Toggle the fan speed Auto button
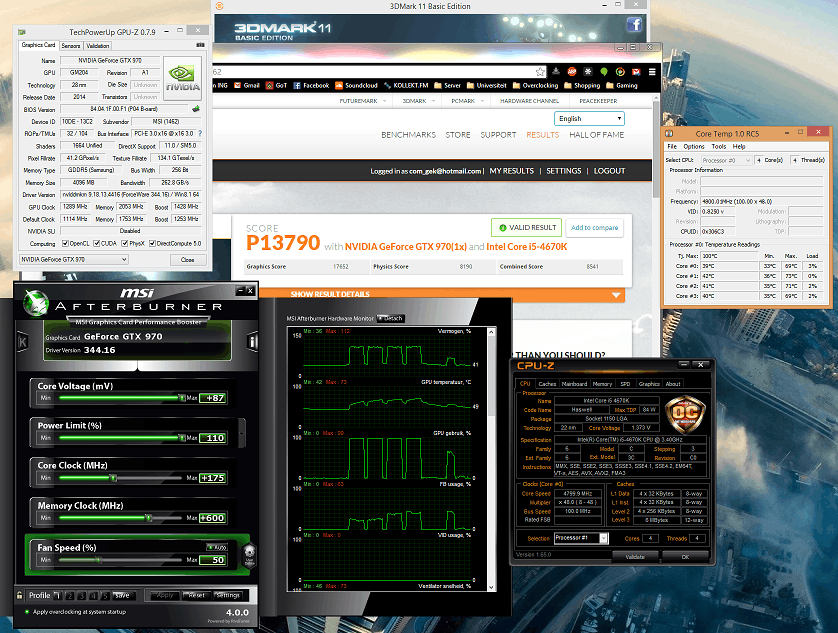Screen dimensions: 838x633 pos(217,547)
